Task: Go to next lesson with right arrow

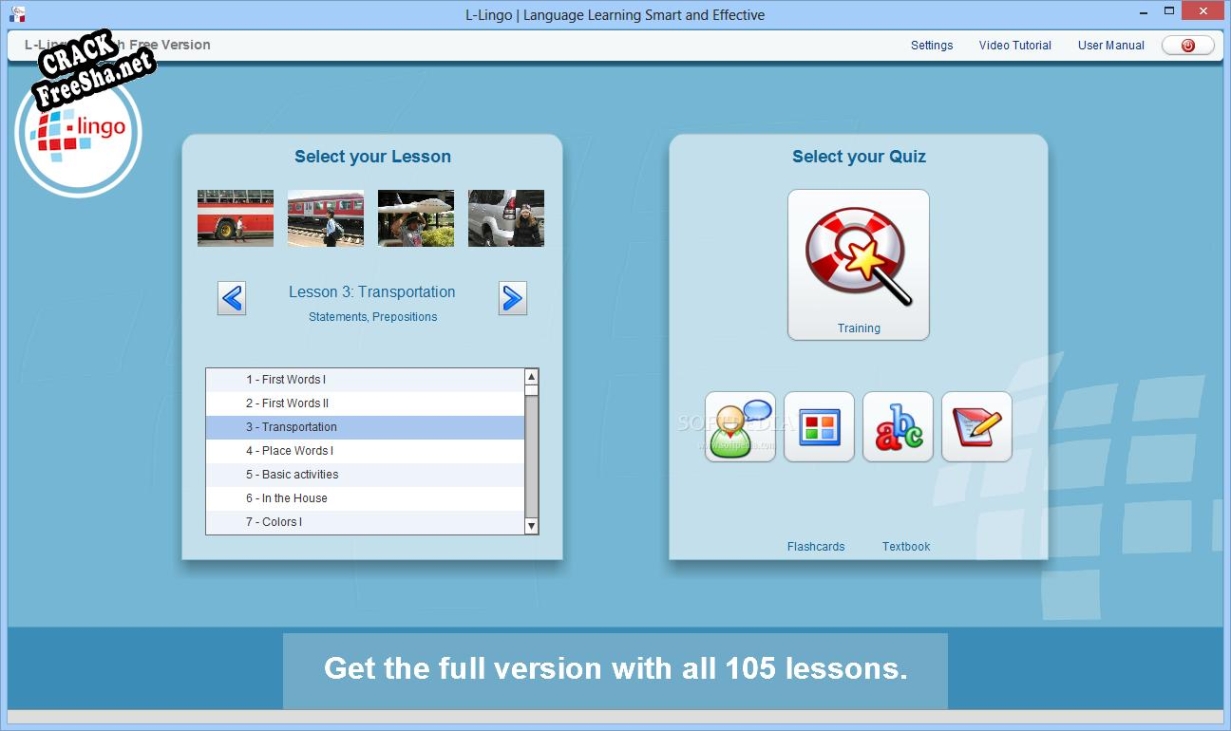Action: [512, 298]
